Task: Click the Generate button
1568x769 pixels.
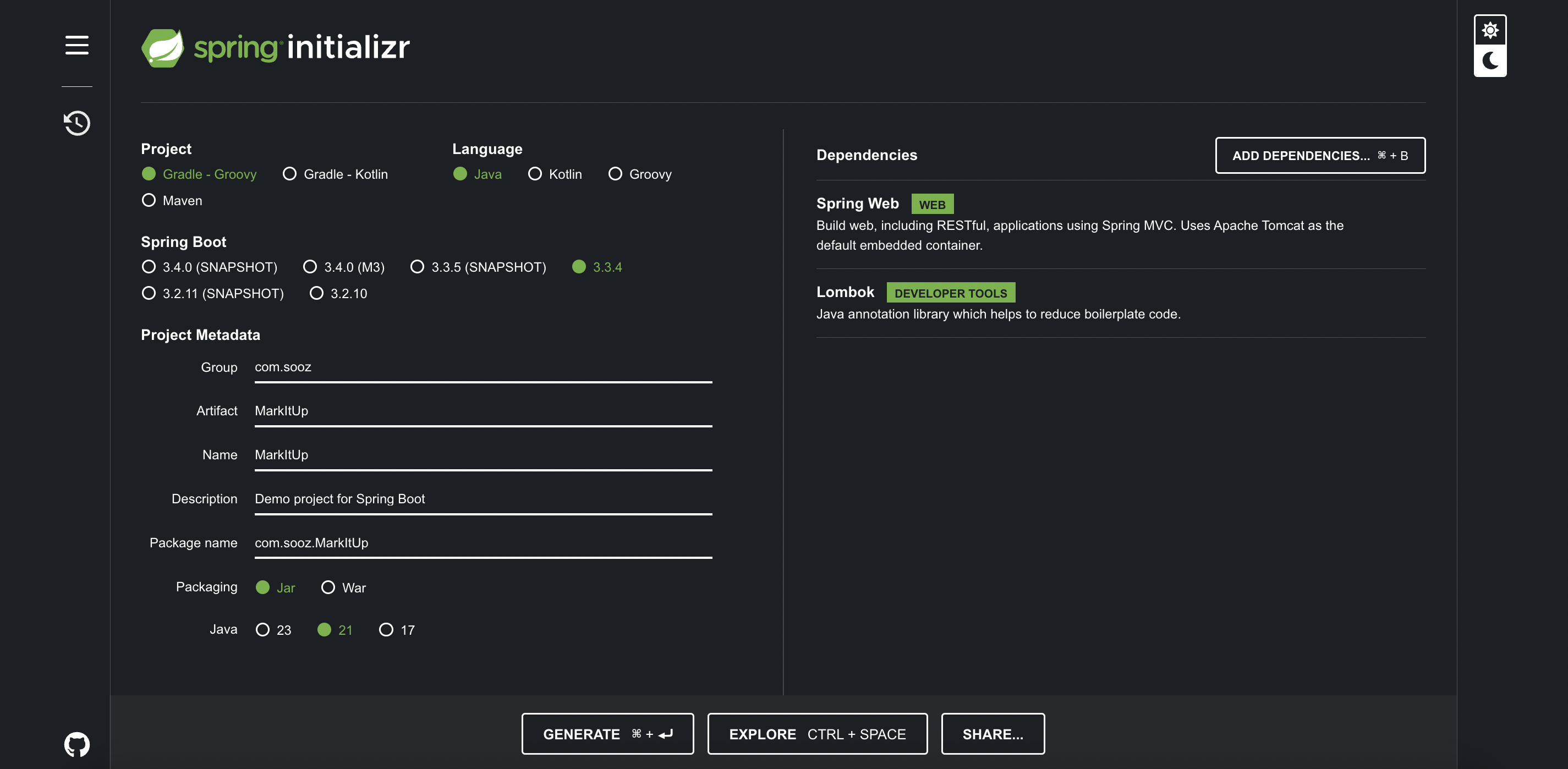Action: point(607,734)
